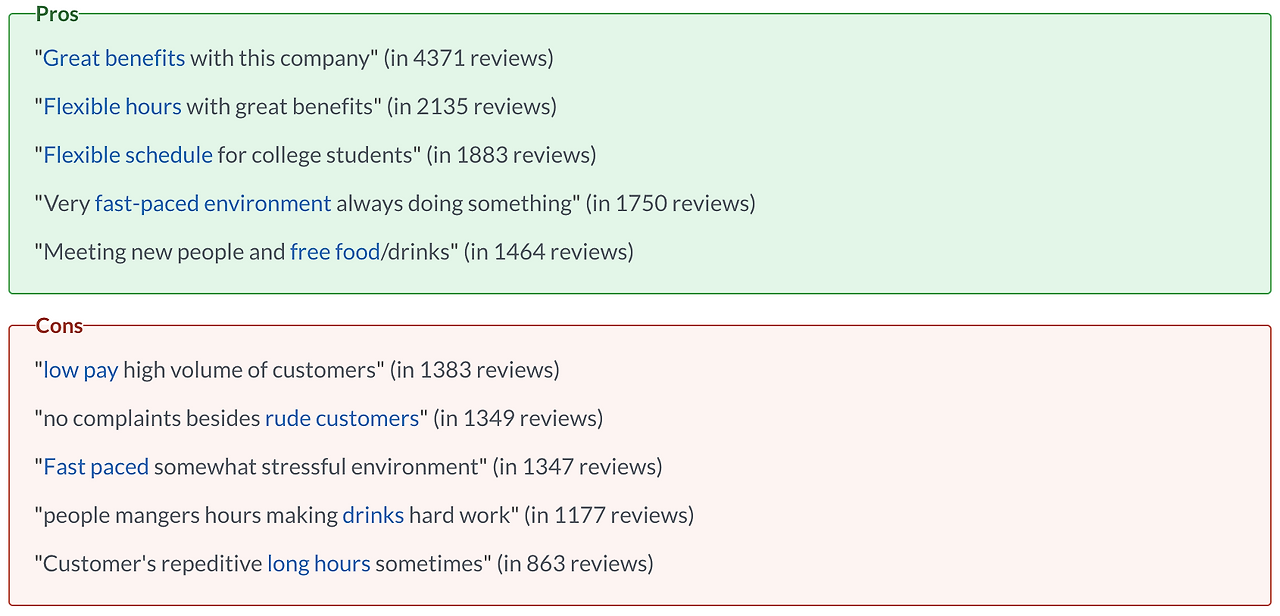Image resolution: width=1280 pixels, height=616 pixels.
Task: Open the "low pay" link
Action: pos(81,370)
